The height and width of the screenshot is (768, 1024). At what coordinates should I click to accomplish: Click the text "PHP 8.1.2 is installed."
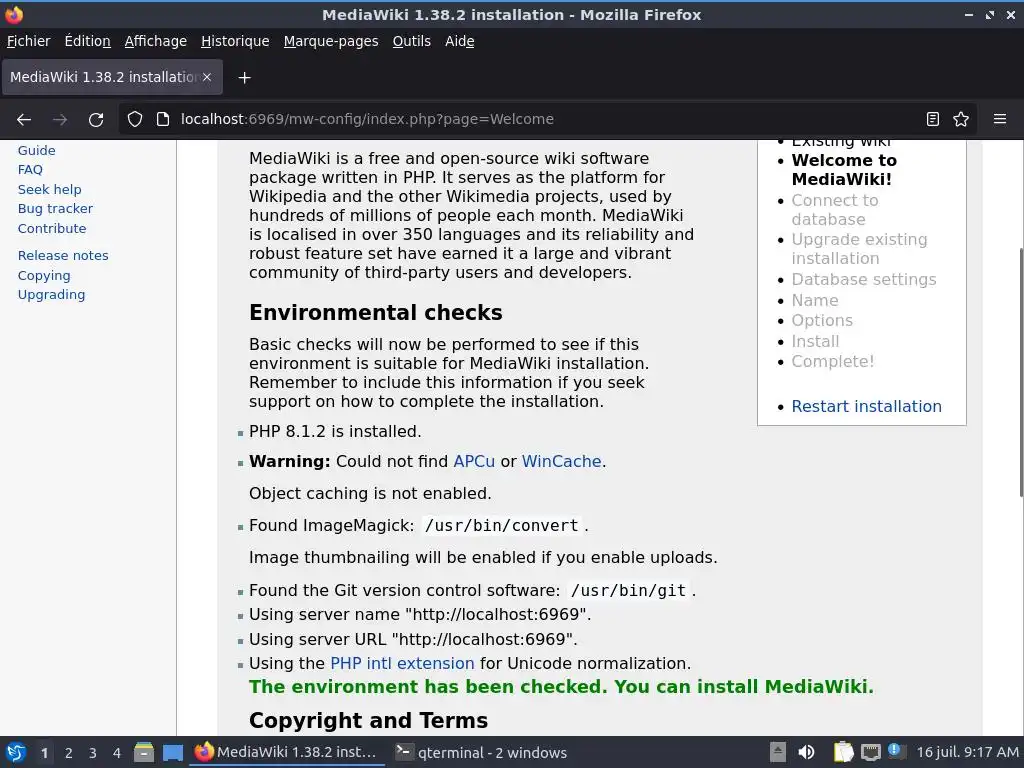pos(335,432)
